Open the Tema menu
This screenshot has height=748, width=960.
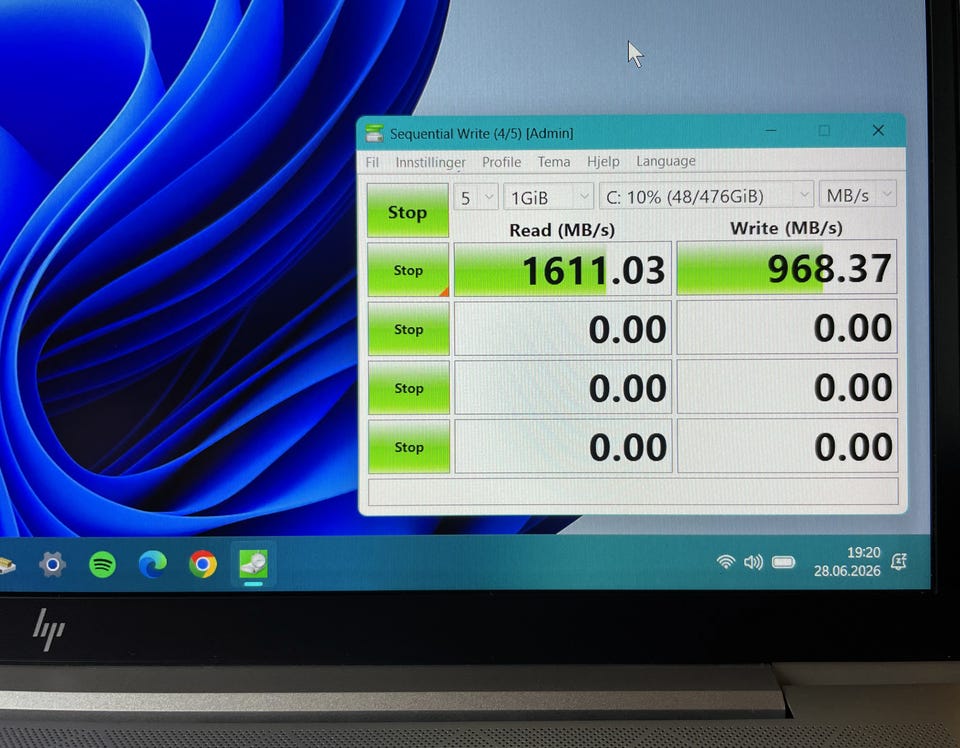(x=554, y=162)
